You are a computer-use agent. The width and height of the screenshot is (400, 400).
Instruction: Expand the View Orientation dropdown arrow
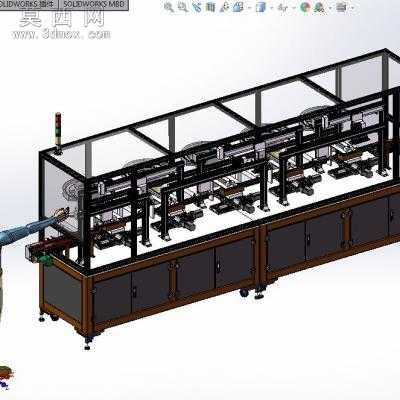(250, 8)
